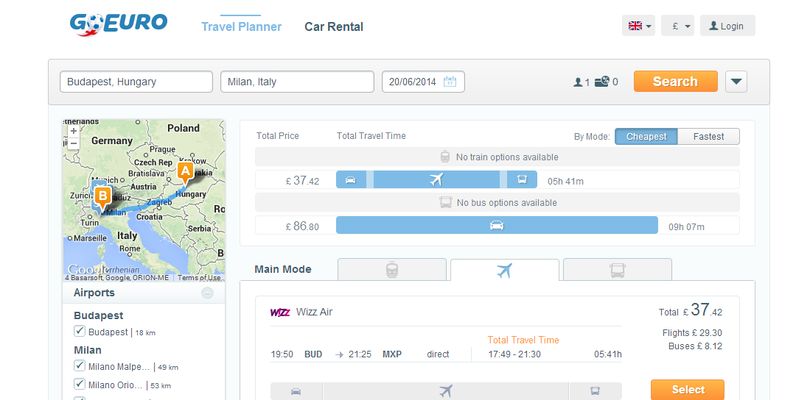Zoom out on the map
Screen dimensions: 810x400
click(x=74, y=143)
